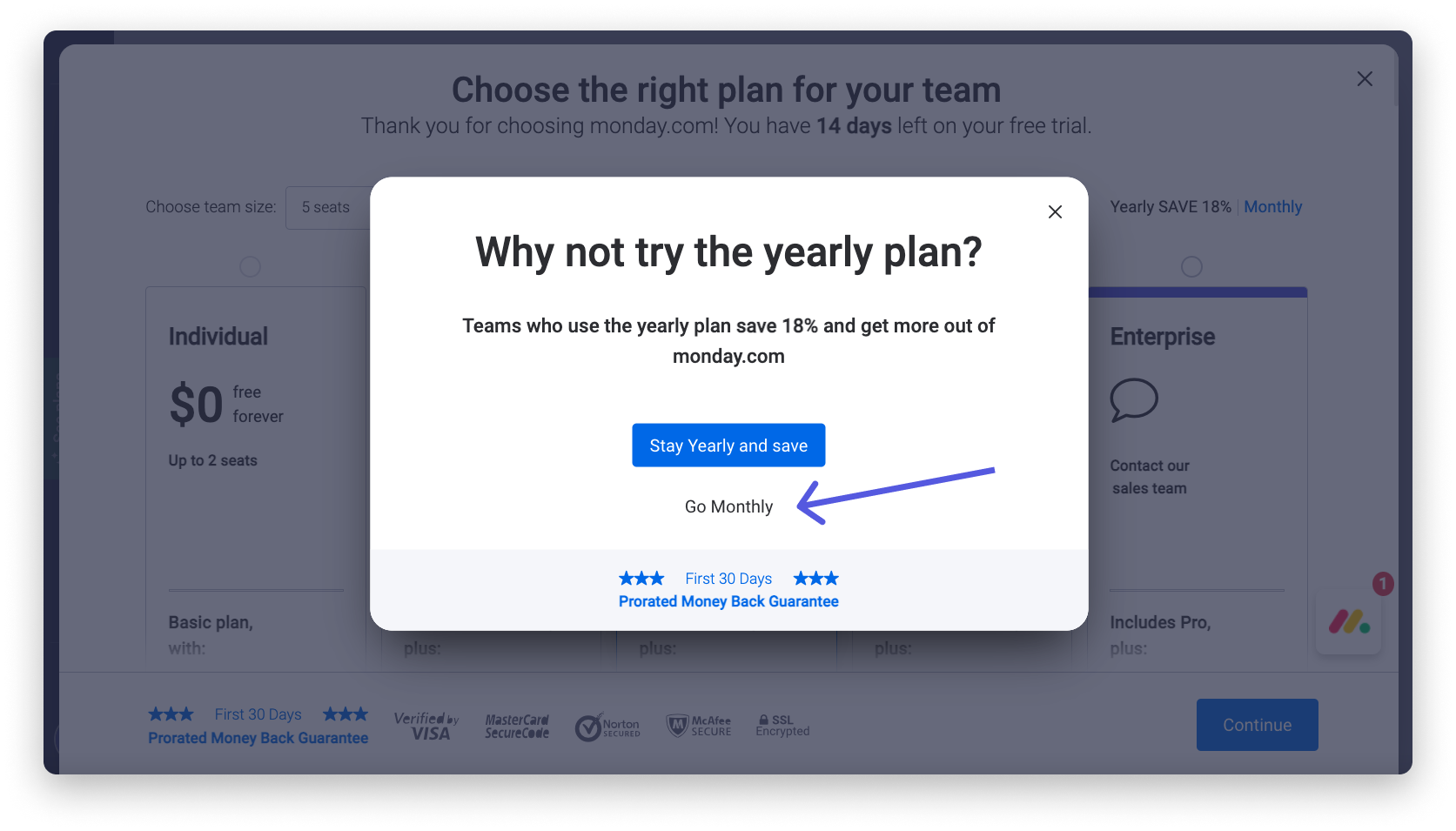Click the Verified by VISA badge

coord(427,726)
